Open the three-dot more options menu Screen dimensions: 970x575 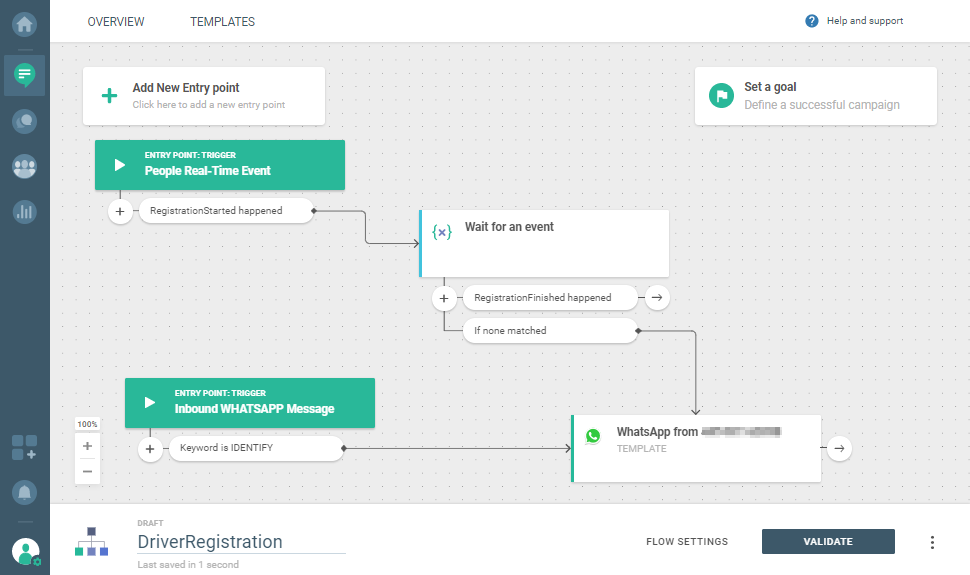point(932,542)
